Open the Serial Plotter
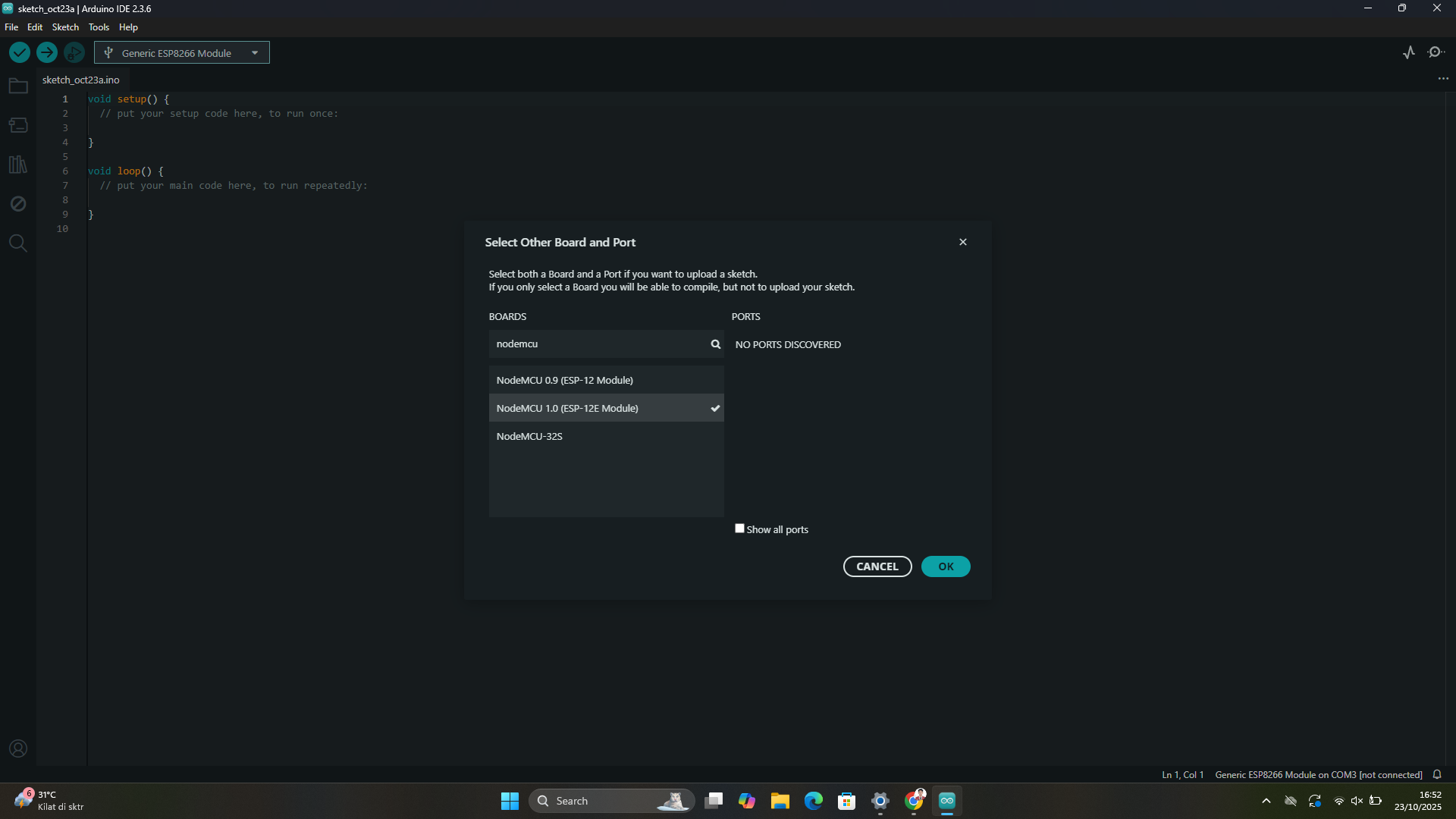 pos(1409,52)
